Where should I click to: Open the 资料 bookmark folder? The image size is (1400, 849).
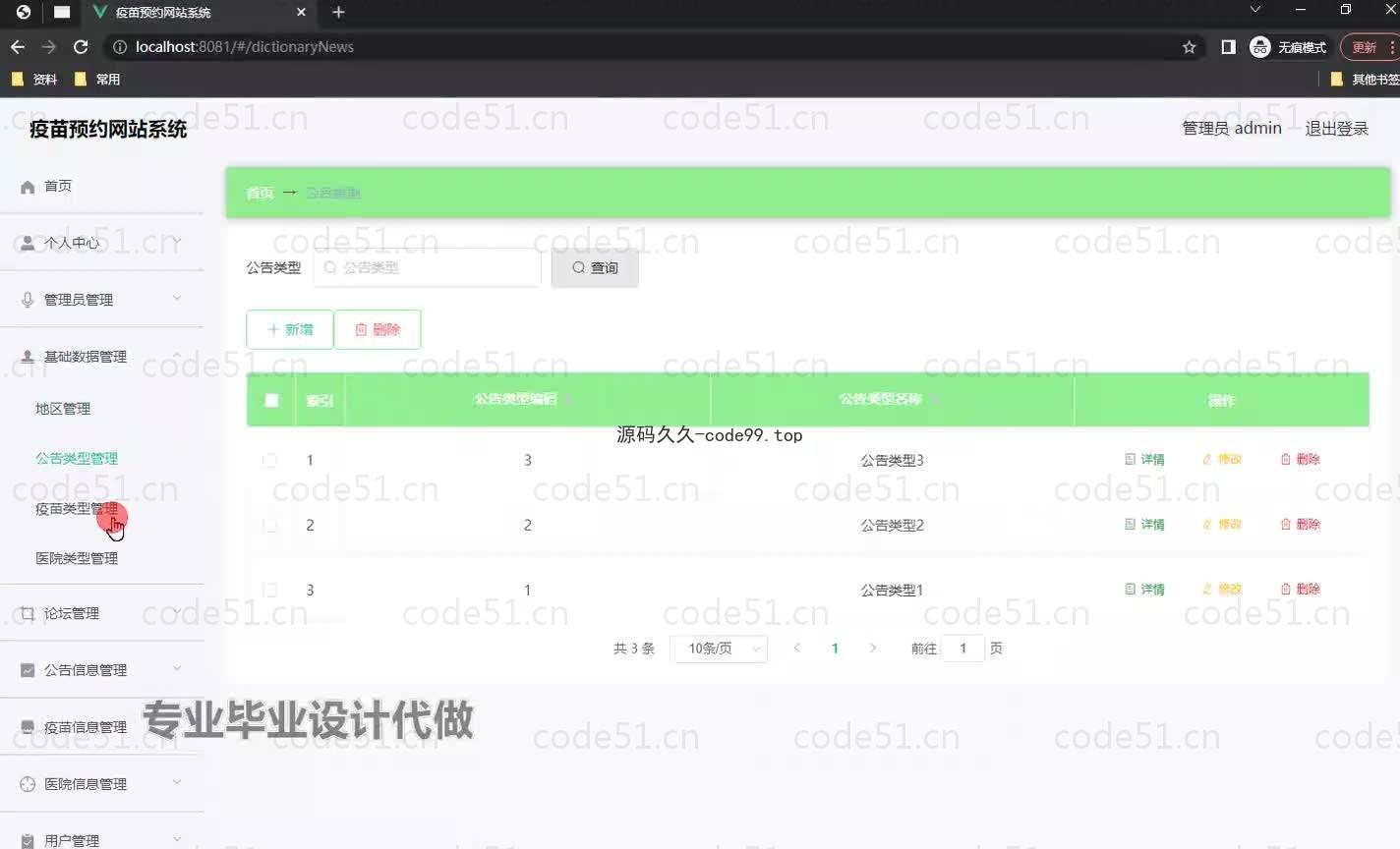coord(34,80)
